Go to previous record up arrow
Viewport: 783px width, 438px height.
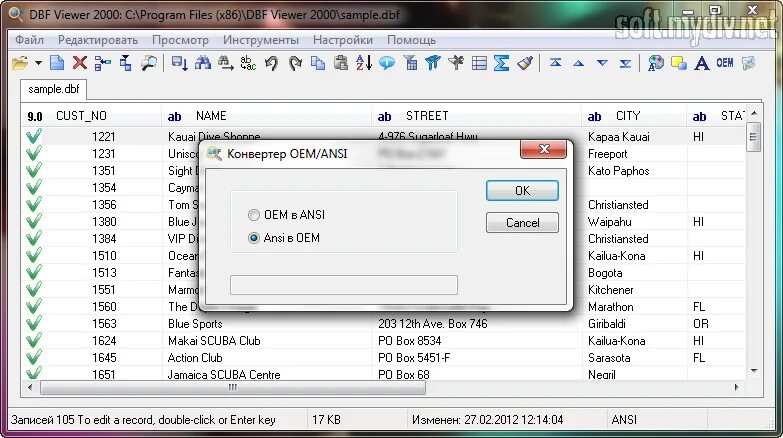click(x=578, y=63)
